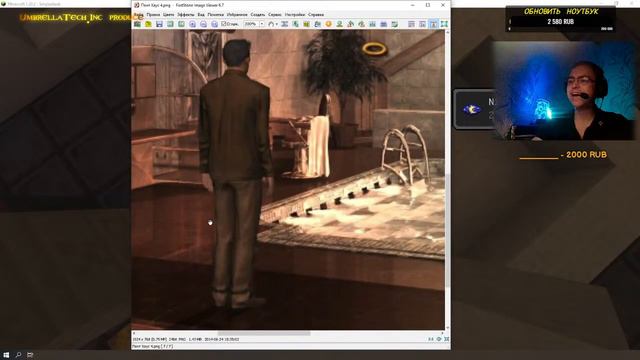This screenshot has width=640, height=360.
Task: Click the first layout view icon
Action: tap(411, 24)
